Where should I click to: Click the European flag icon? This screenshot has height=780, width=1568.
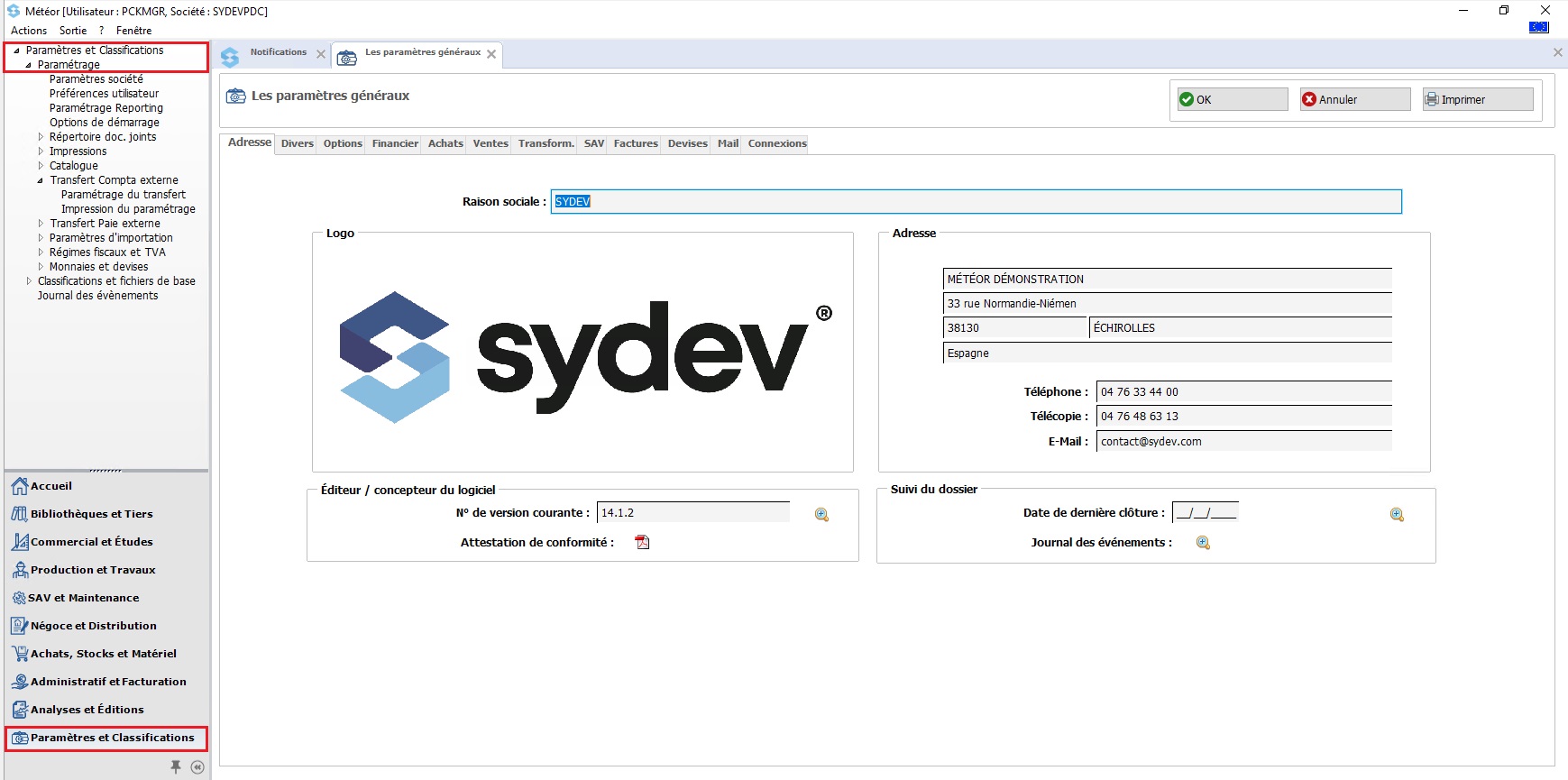point(1539,27)
